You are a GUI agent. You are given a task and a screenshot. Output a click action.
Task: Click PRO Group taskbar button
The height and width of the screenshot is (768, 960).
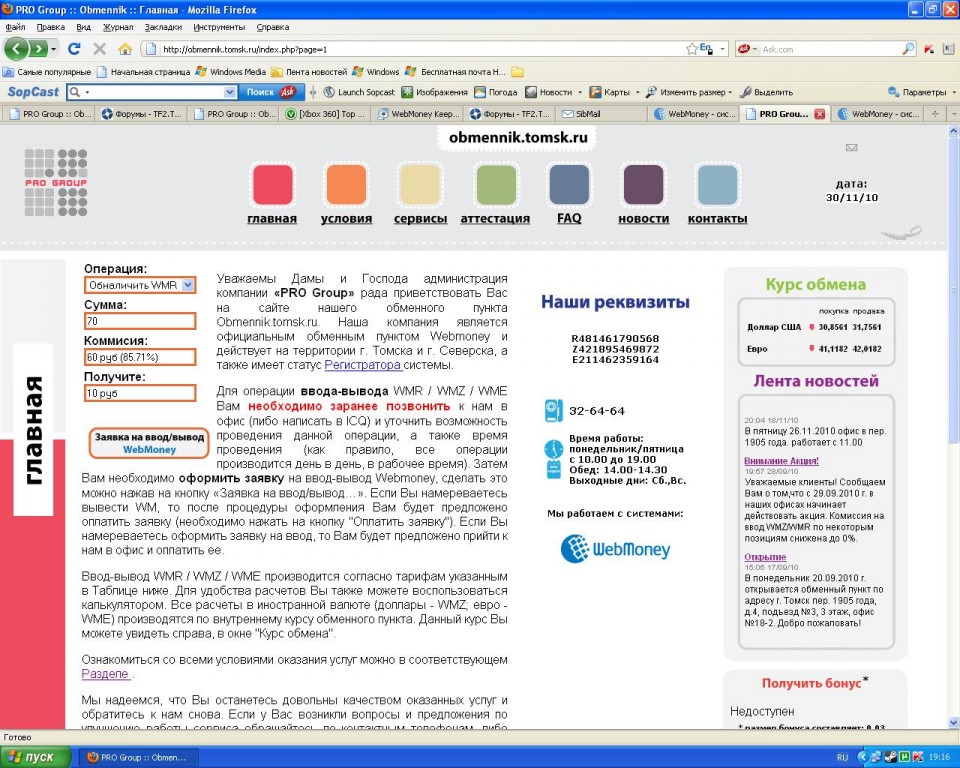pyautogui.click(x=137, y=758)
